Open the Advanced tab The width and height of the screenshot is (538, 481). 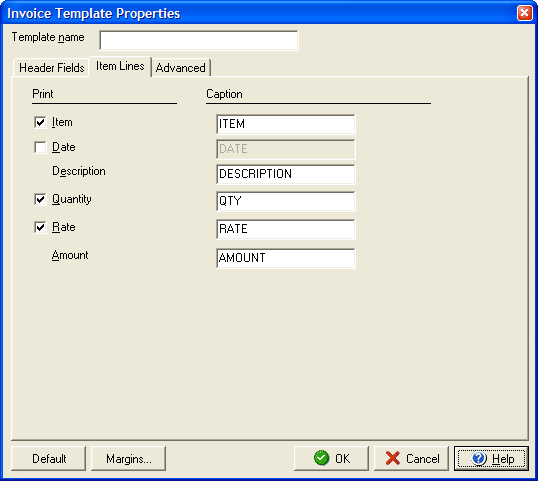(181, 68)
